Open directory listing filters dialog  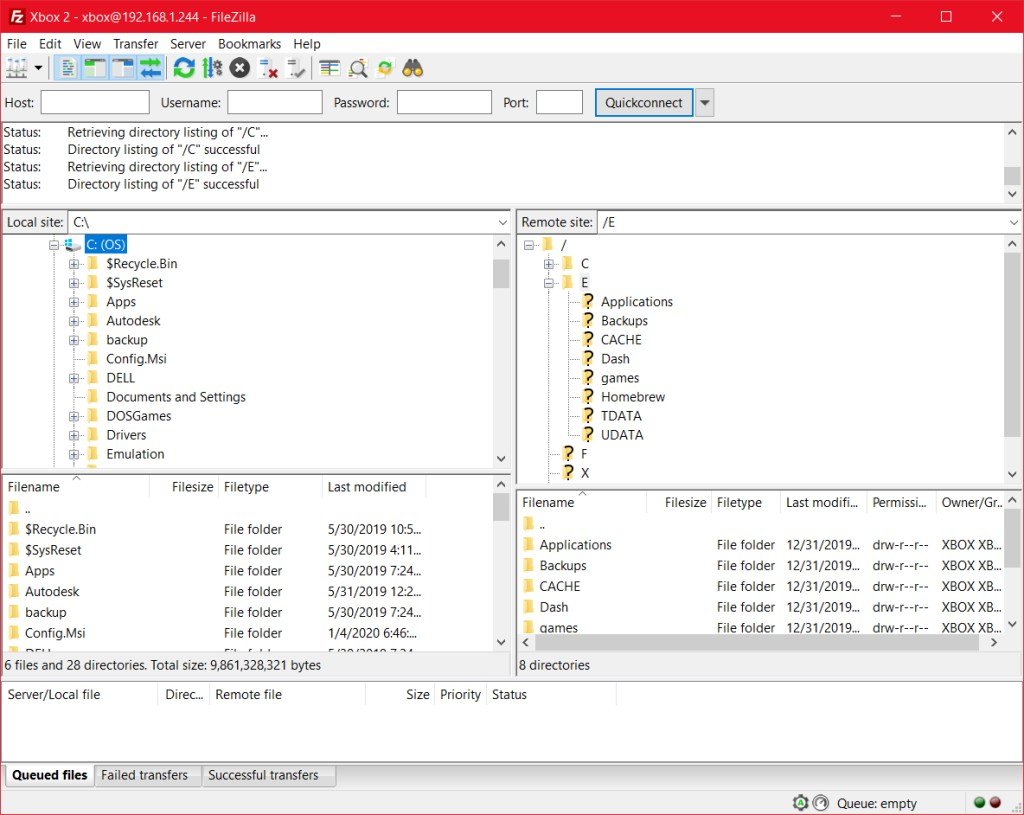click(330, 68)
